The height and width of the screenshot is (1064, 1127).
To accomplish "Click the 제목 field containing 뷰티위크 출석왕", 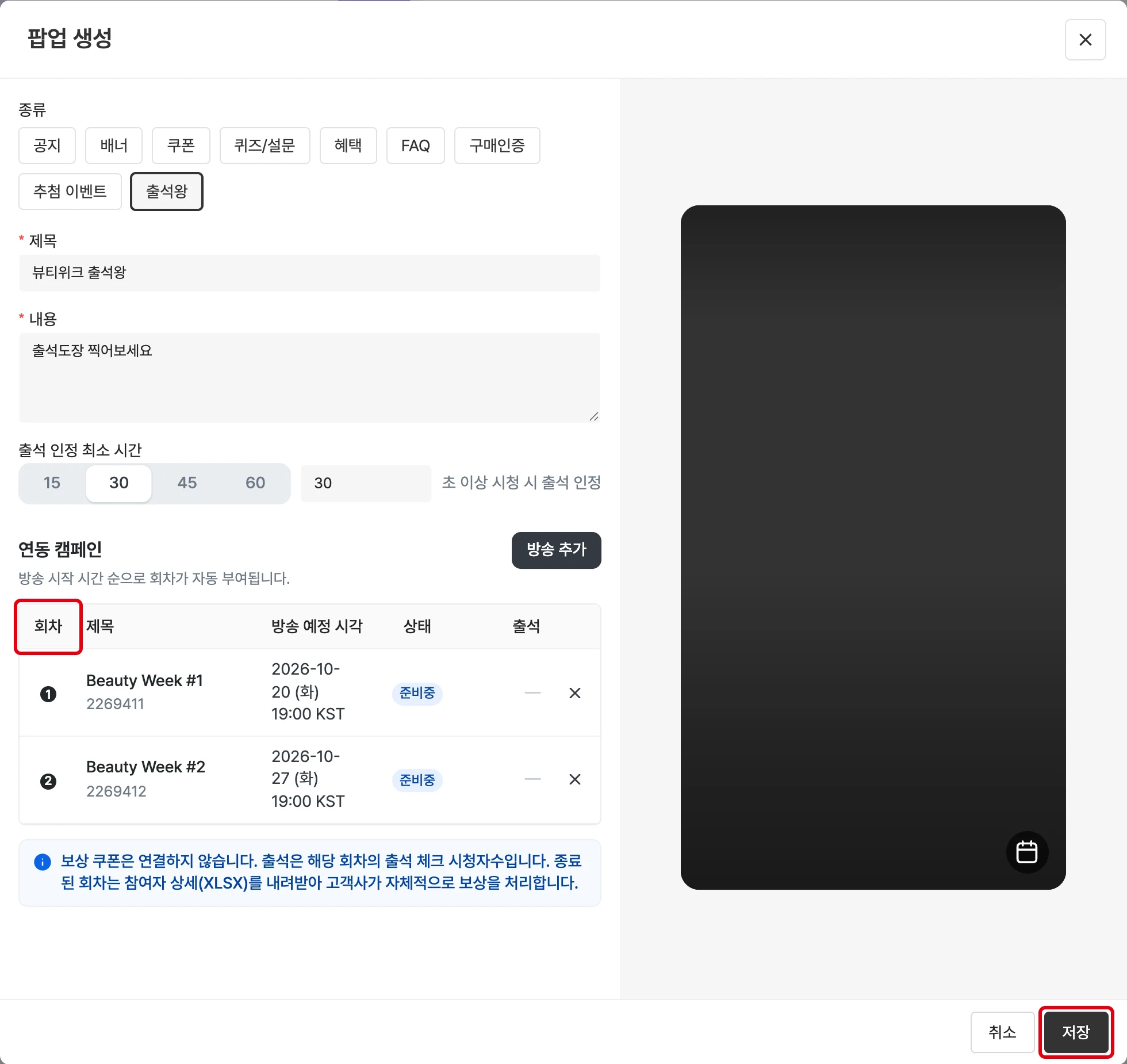I will pos(310,273).
